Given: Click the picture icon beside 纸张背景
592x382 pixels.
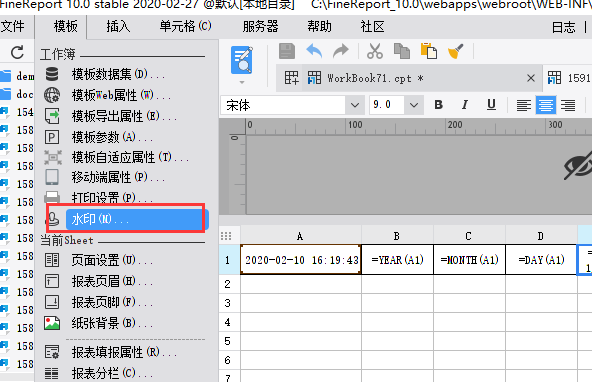Looking at the screenshot, I should click(52, 323).
